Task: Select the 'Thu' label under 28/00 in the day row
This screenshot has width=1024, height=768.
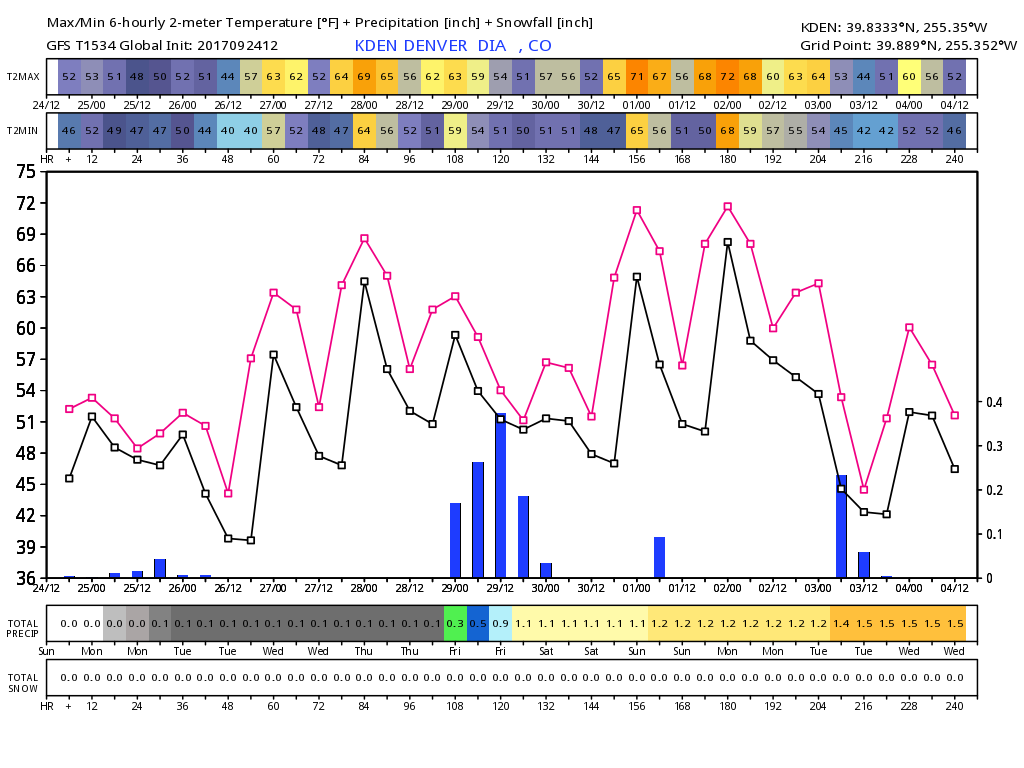Action: point(364,651)
